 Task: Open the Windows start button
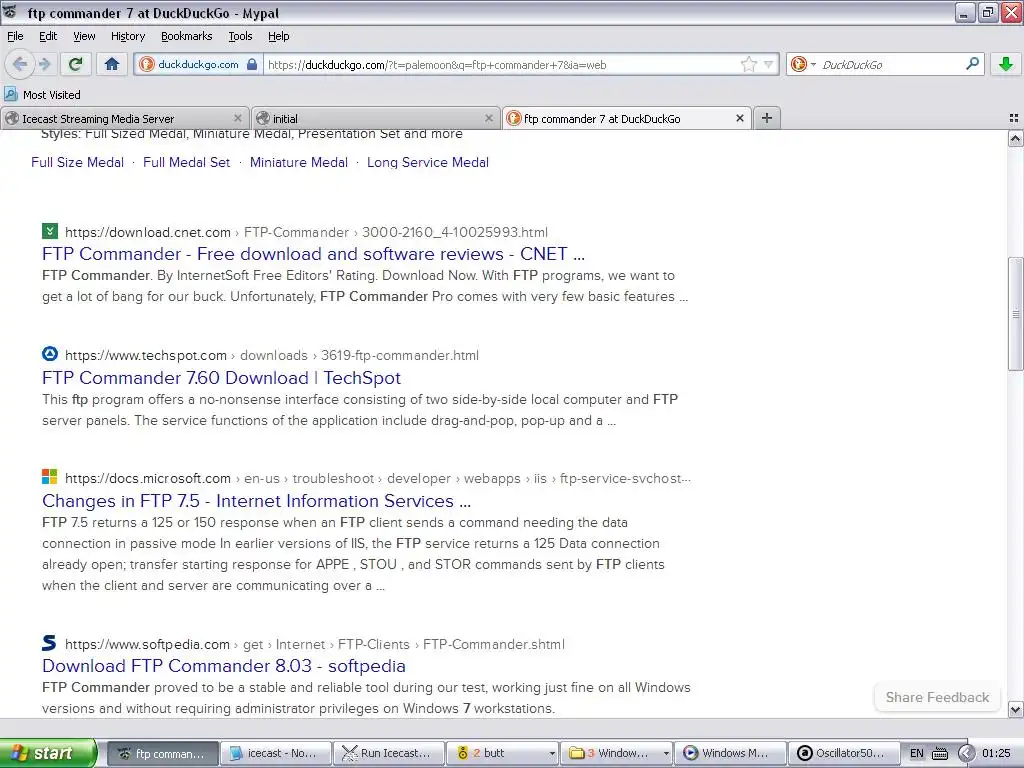tap(48, 753)
